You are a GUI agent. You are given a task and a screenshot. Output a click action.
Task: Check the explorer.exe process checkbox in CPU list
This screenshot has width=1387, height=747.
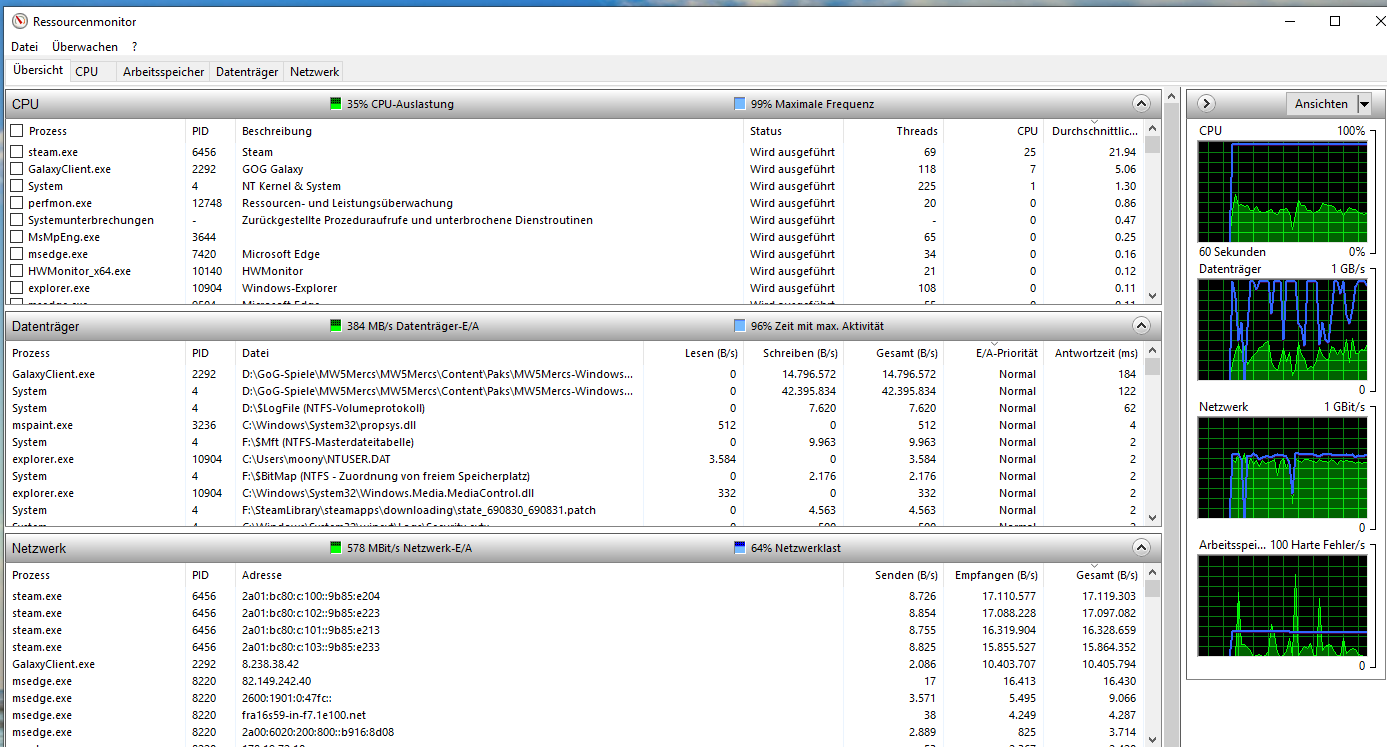[17, 288]
